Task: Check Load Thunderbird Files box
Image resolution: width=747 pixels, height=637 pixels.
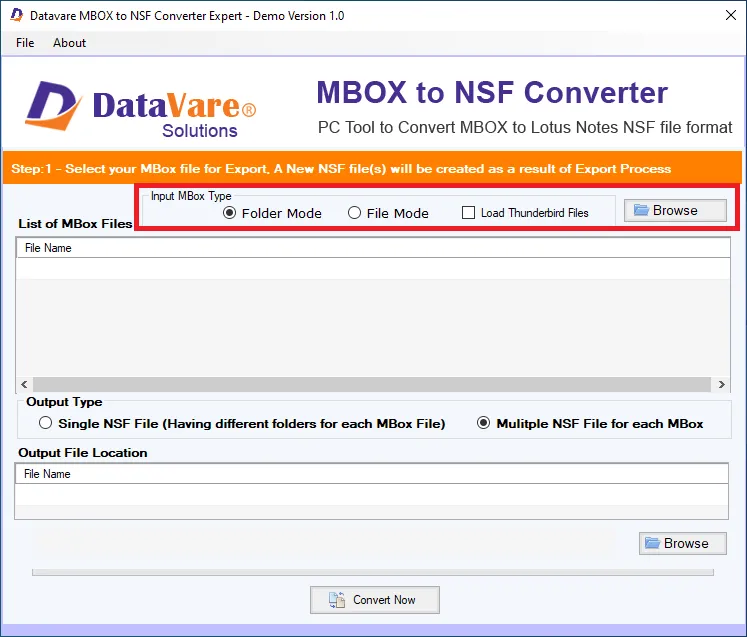Action: (x=468, y=212)
